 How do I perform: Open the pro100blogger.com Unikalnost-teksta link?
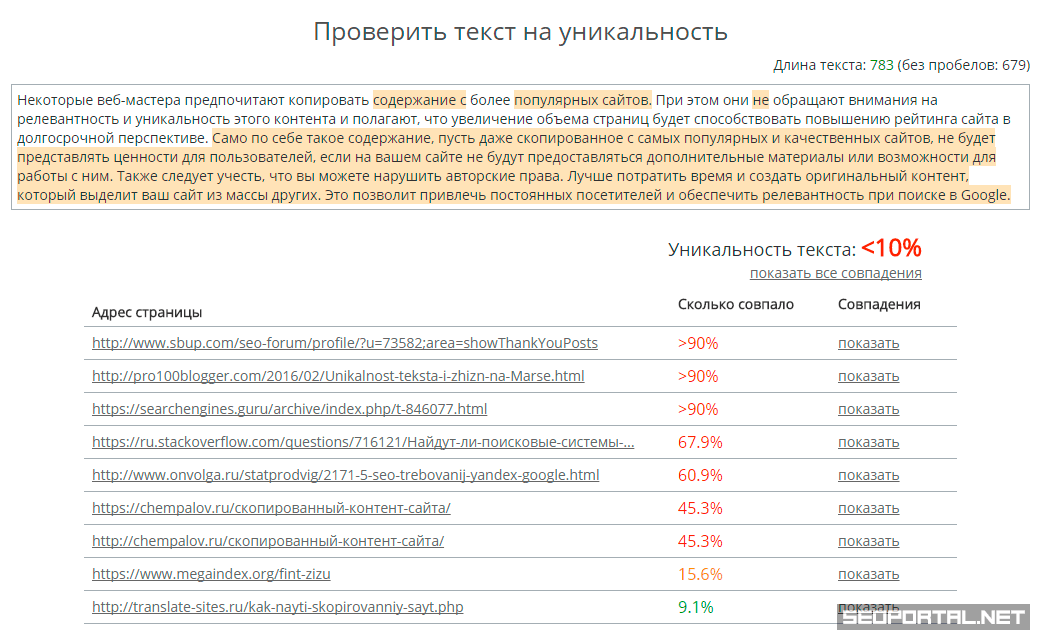click(338, 376)
